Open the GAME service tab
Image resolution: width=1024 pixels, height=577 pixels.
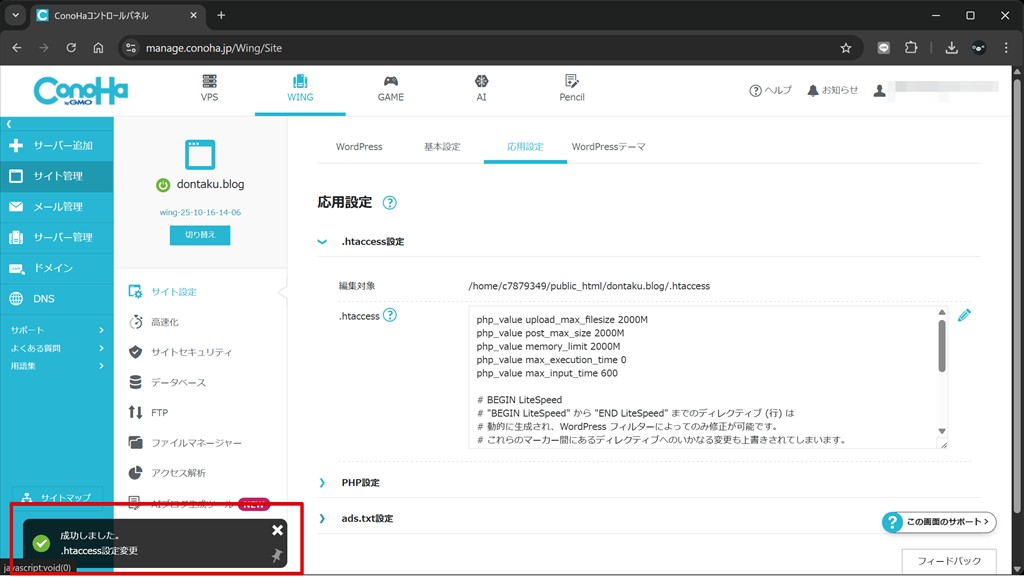click(x=391, y=89)
